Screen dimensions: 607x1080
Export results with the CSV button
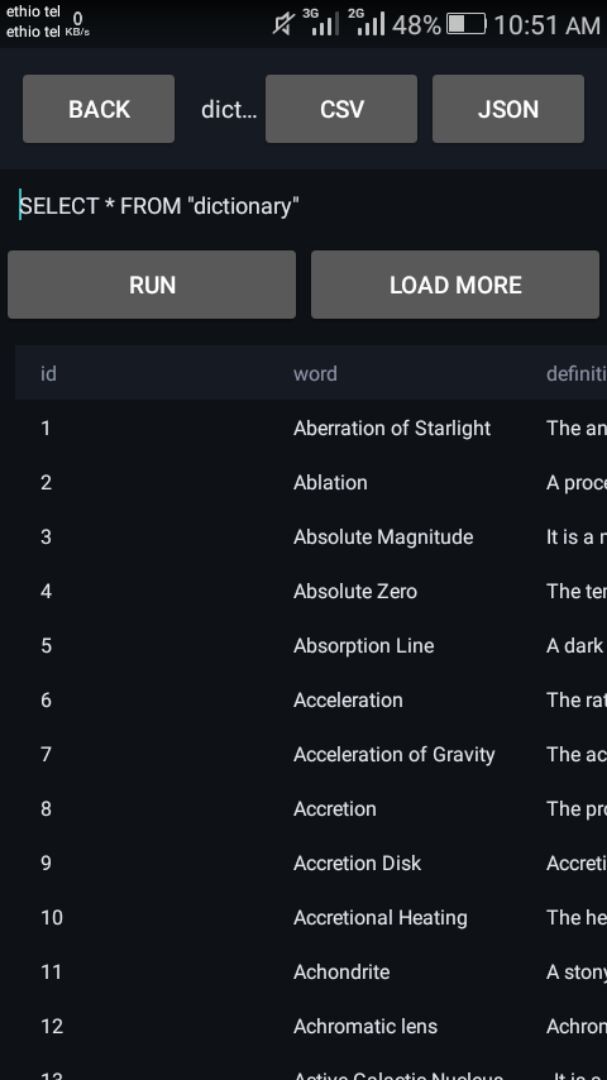tap(341, 109)
